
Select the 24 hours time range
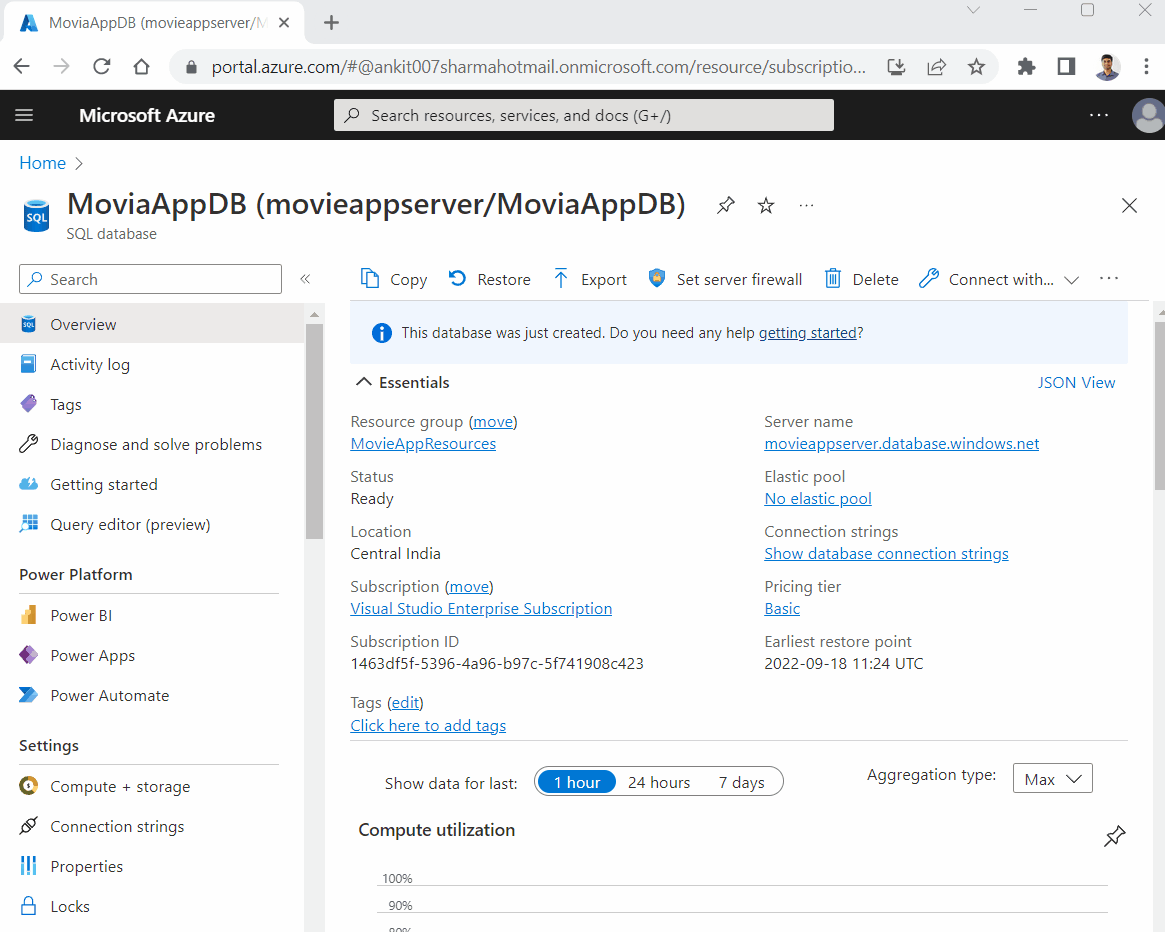pyautogui.click(x=658, y=782)
